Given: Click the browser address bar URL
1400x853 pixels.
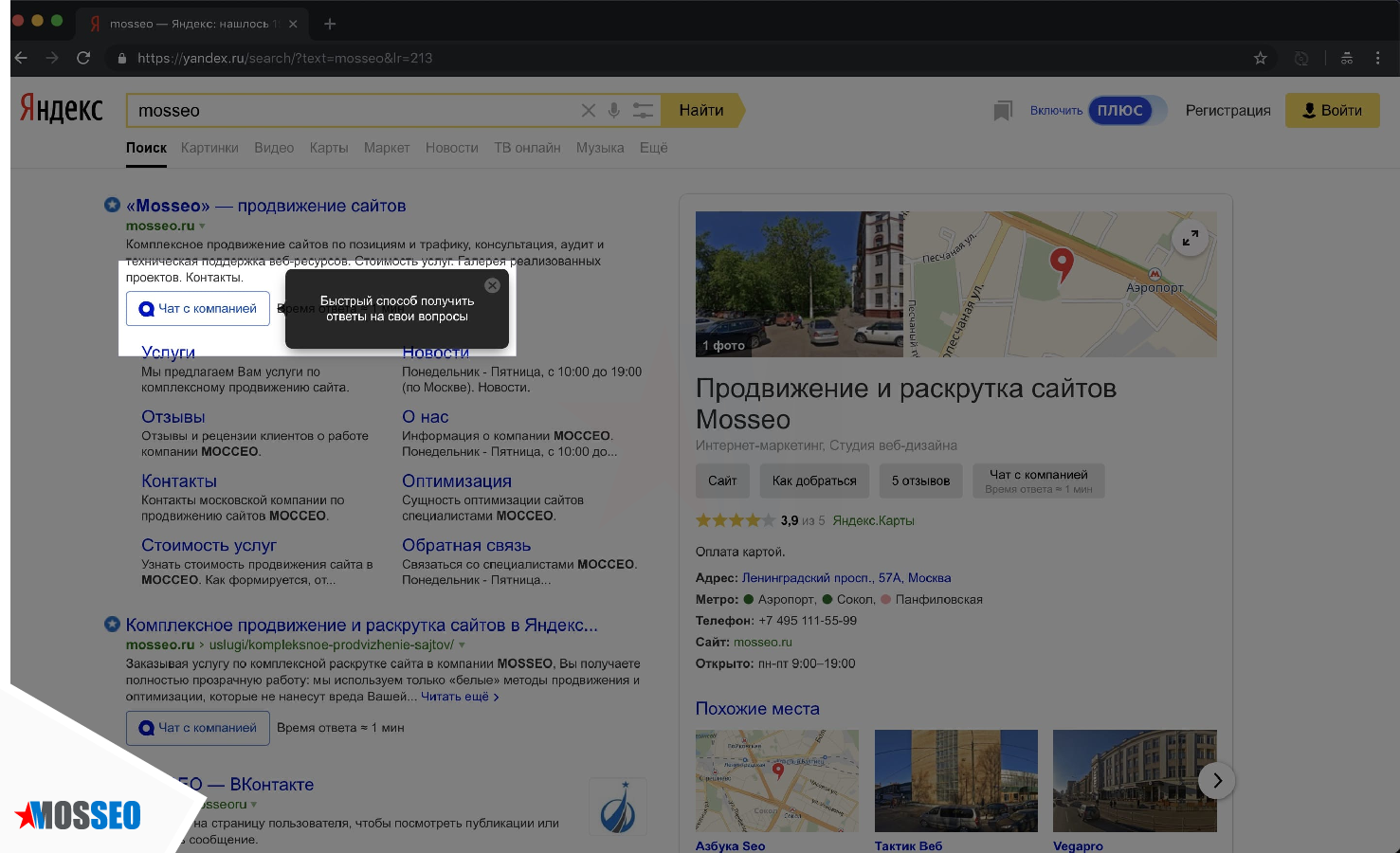Looking at the screenshot, I should click(x=284, y=58).
